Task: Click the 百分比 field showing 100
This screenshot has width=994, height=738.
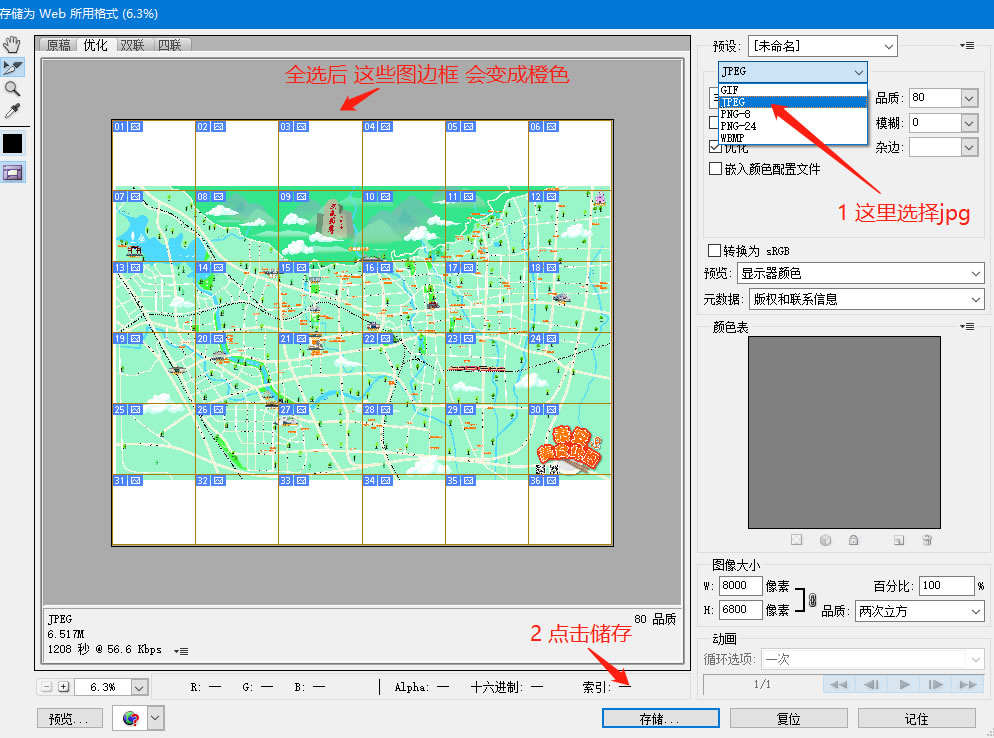Action: click(946, 586)
